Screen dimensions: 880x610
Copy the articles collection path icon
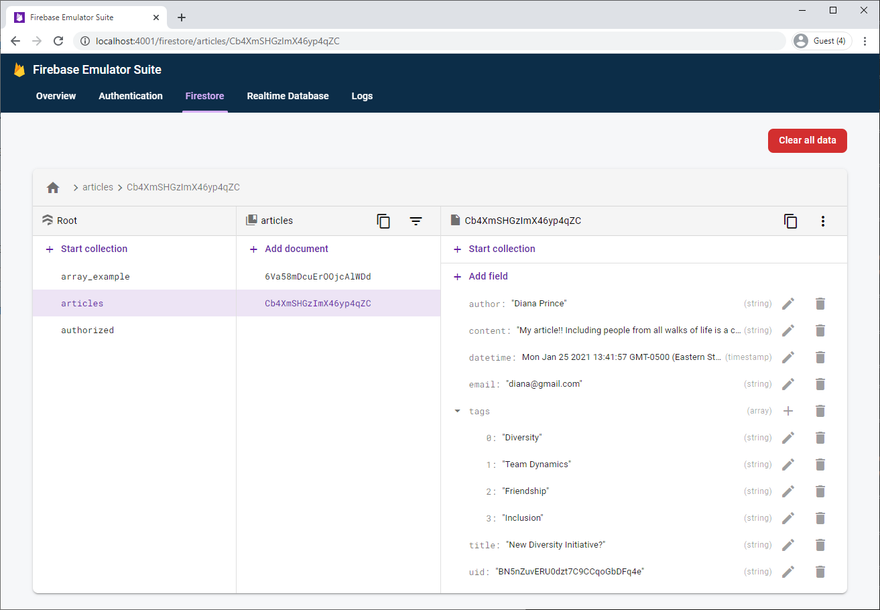[383, 221]
